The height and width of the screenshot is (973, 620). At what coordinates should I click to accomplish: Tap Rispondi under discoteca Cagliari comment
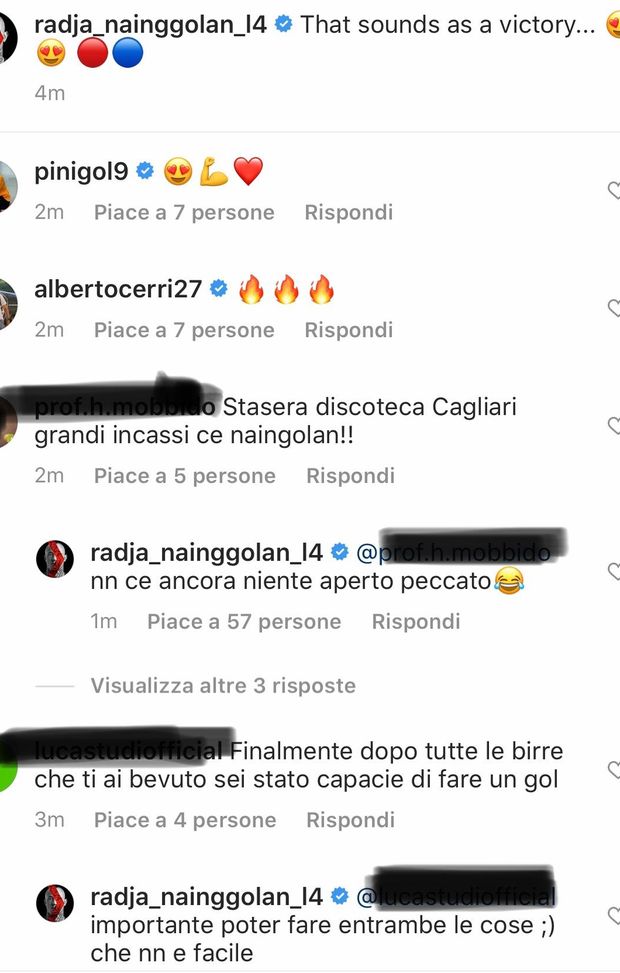[x=351, y=476]
